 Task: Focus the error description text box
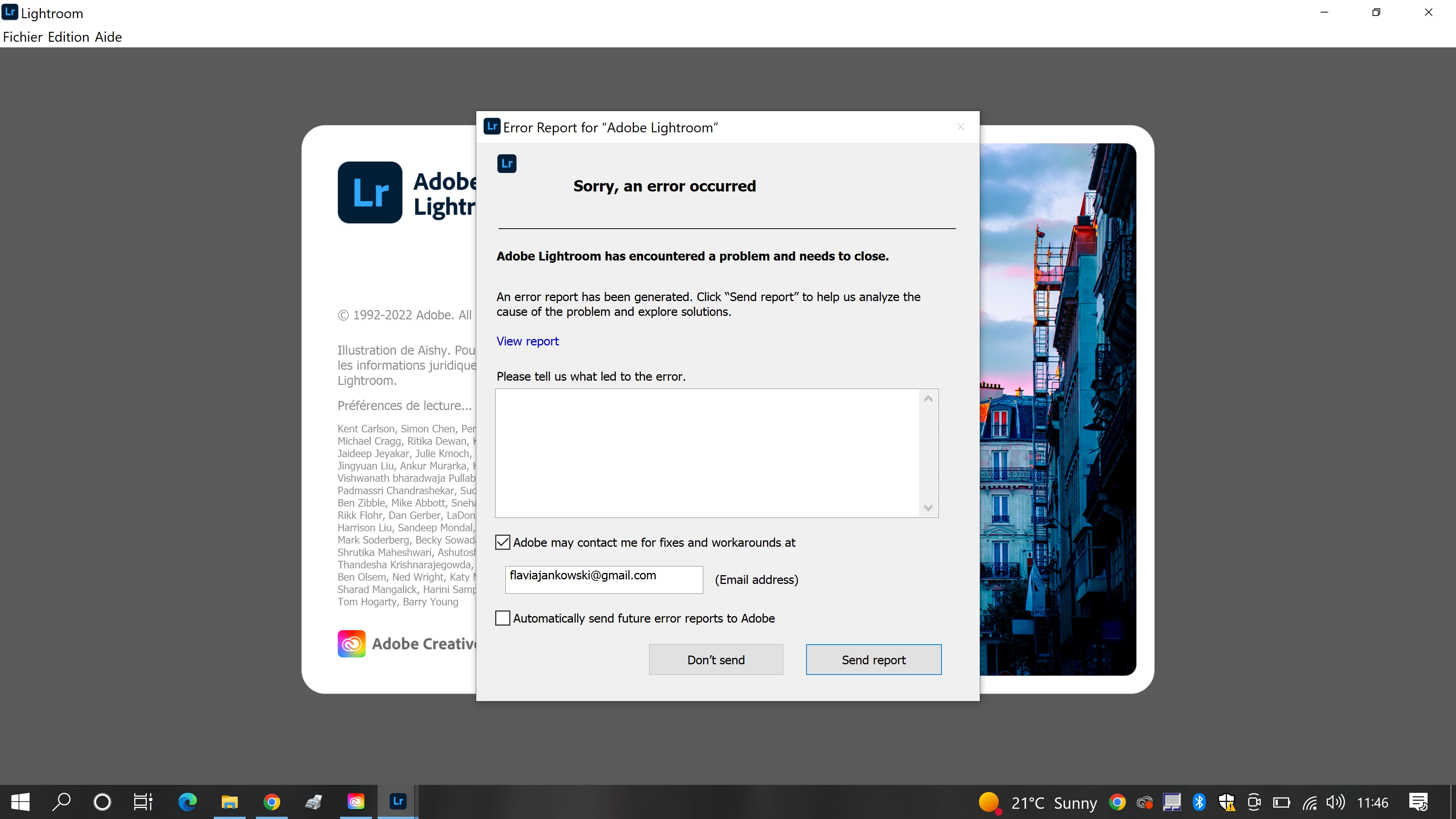coord(708,453)
